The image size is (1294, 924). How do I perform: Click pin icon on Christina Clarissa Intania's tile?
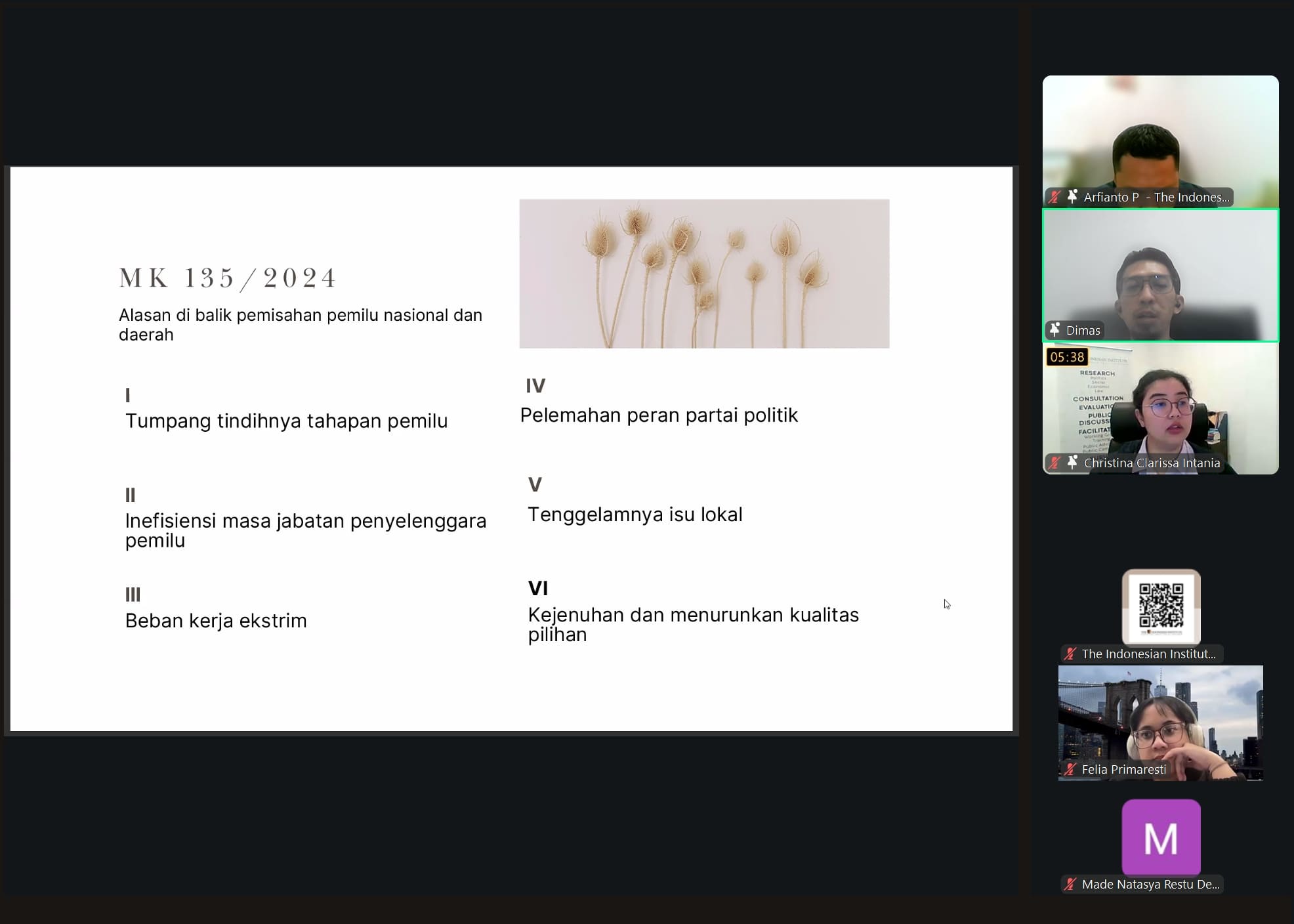click(x=1072, y=463)
